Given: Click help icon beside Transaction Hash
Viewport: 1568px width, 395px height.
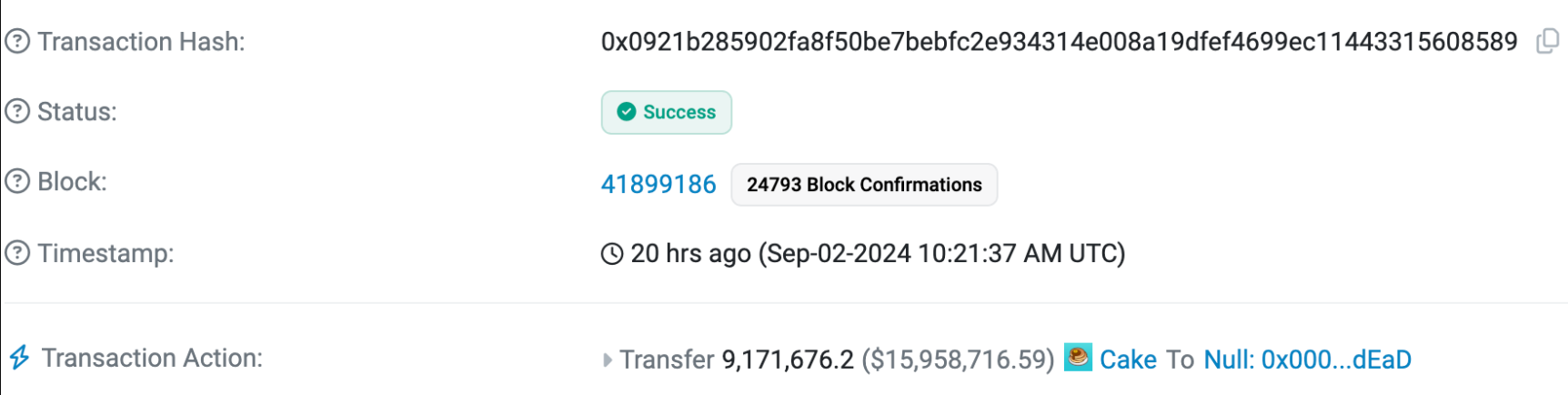Looking at the screenshot, I should pos(17,42).
